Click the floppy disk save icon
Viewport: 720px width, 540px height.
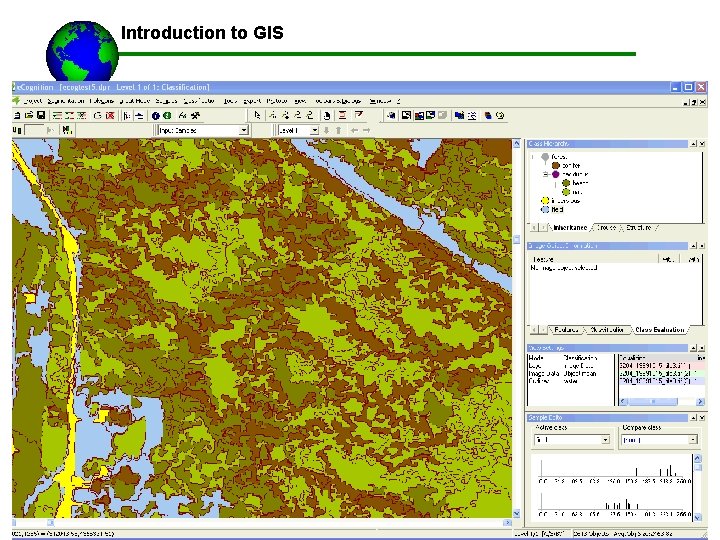pyautogui.click(x=41, y=116)
